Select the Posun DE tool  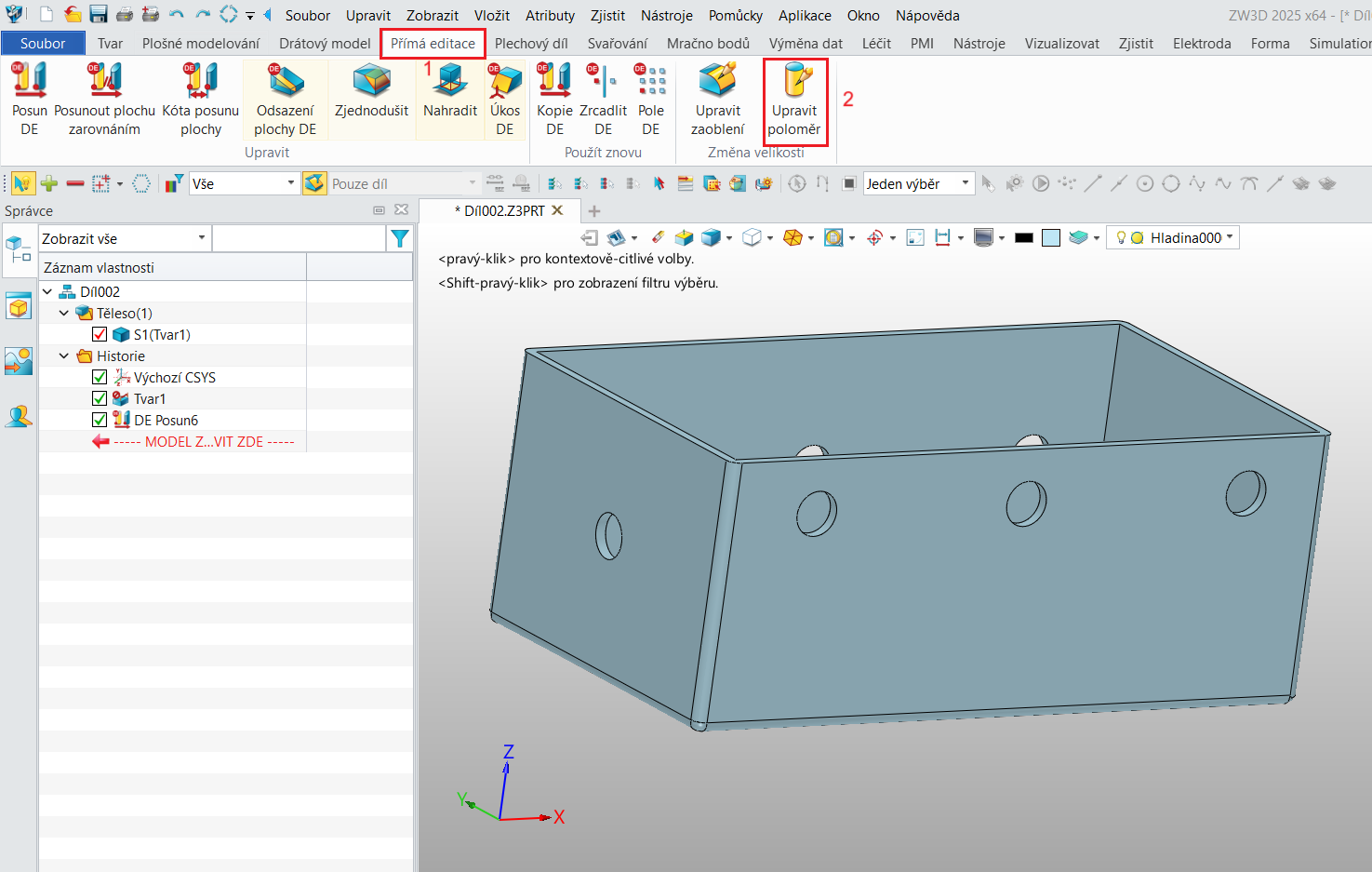coord(30,100)
